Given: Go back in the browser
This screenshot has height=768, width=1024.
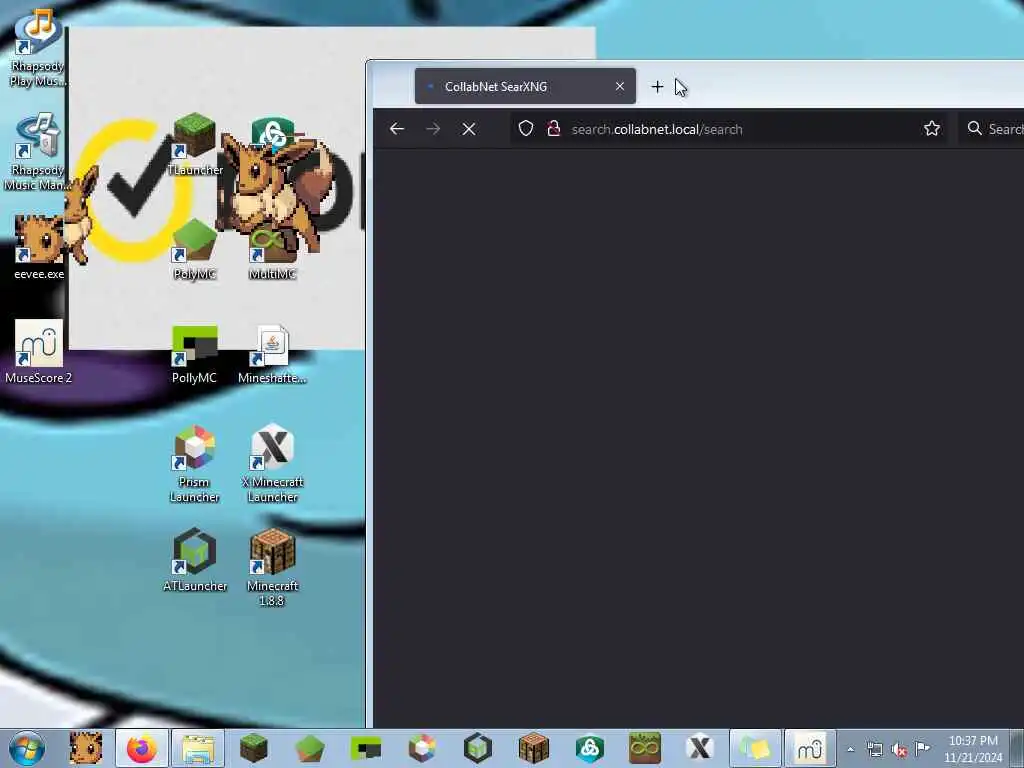Looking at the screenshot, I should [397, 129].
